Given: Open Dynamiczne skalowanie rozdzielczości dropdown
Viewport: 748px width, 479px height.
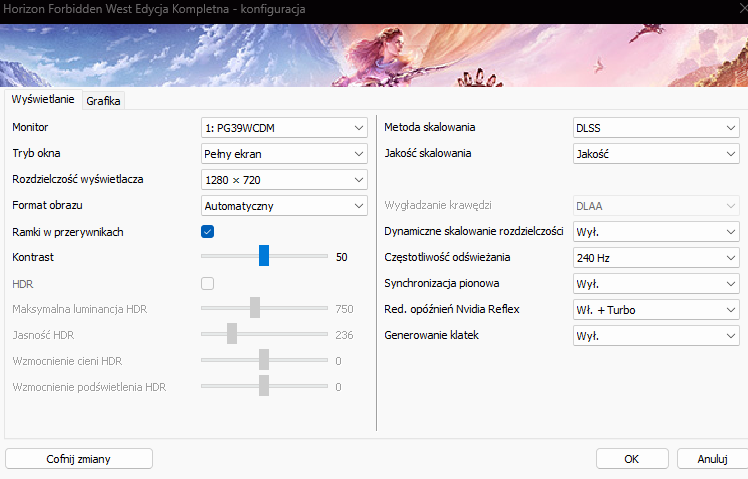Looking at the screenshot, I should click(x=656, y=232).
